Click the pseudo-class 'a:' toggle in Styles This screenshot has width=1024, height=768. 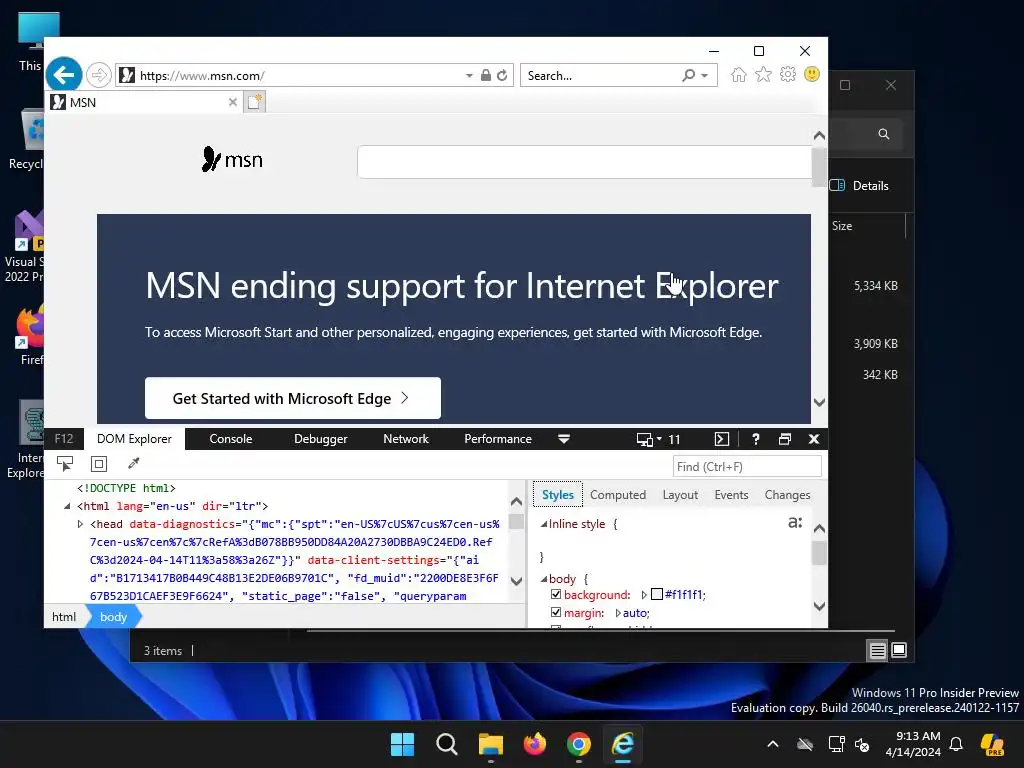tap(795, 522)
